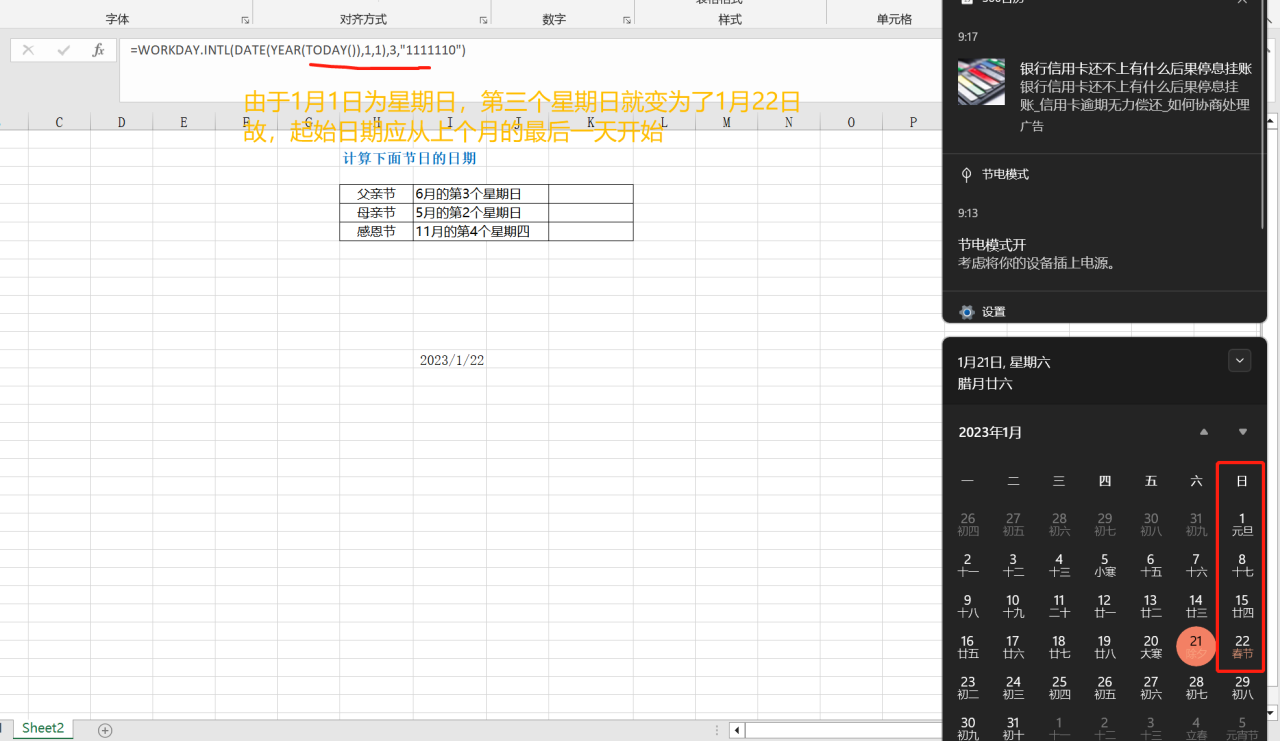
Task: Go to next month in calendar
Action: [1243, 432]
